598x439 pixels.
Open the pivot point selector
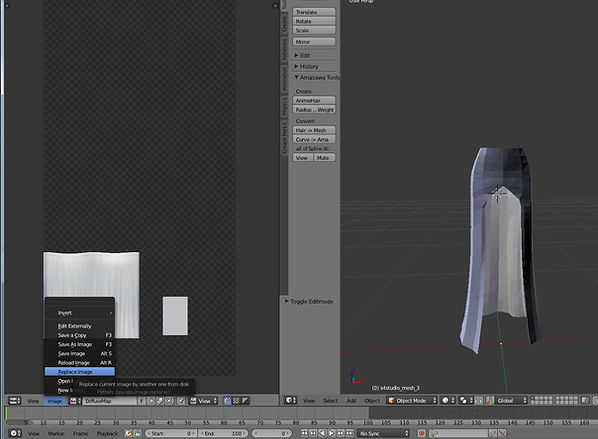[x=465, y=400]
